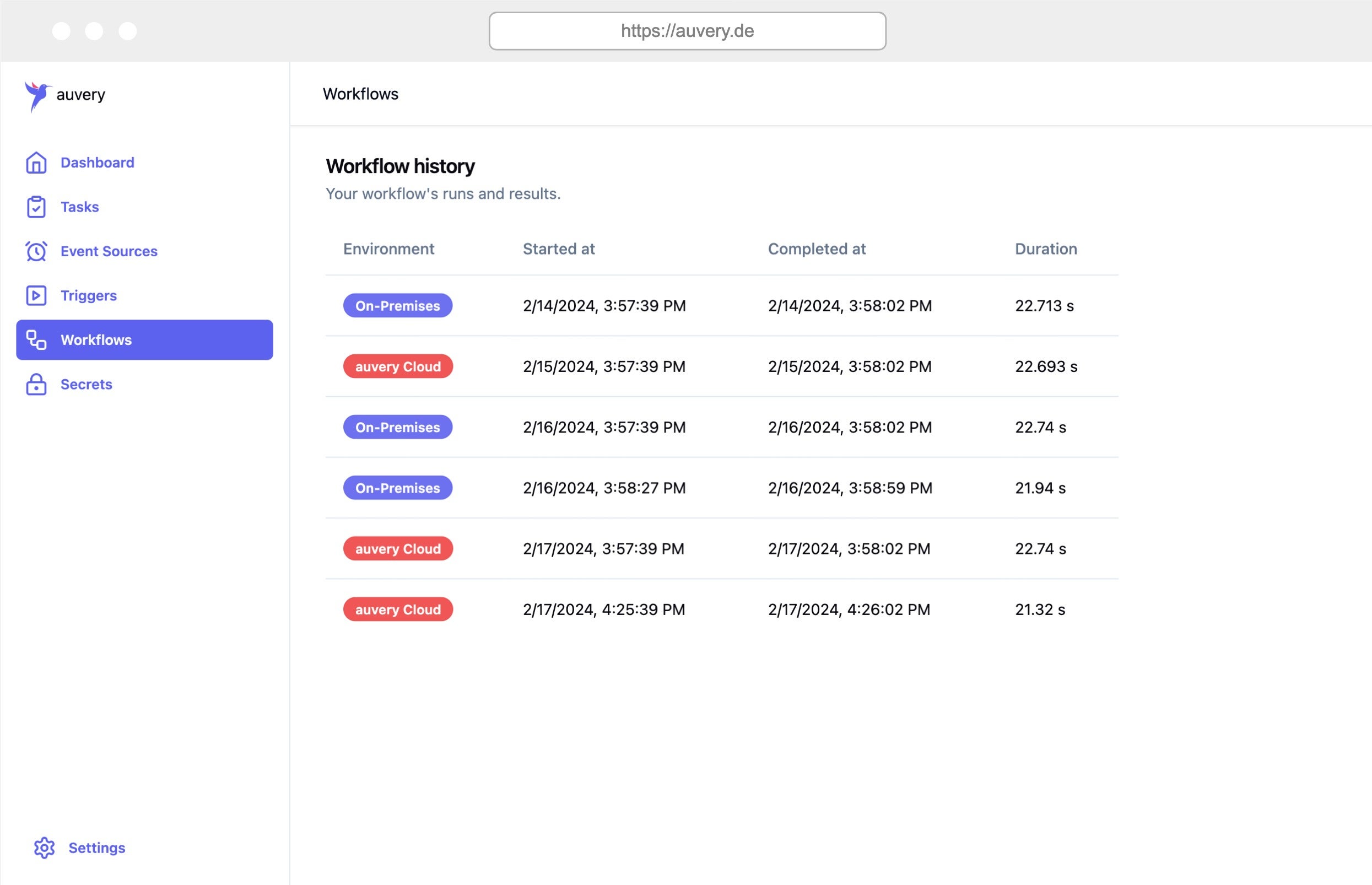This screenshot has width=1372, height=885.
Task: Click the Started at column header
Action: click(559, 249)
